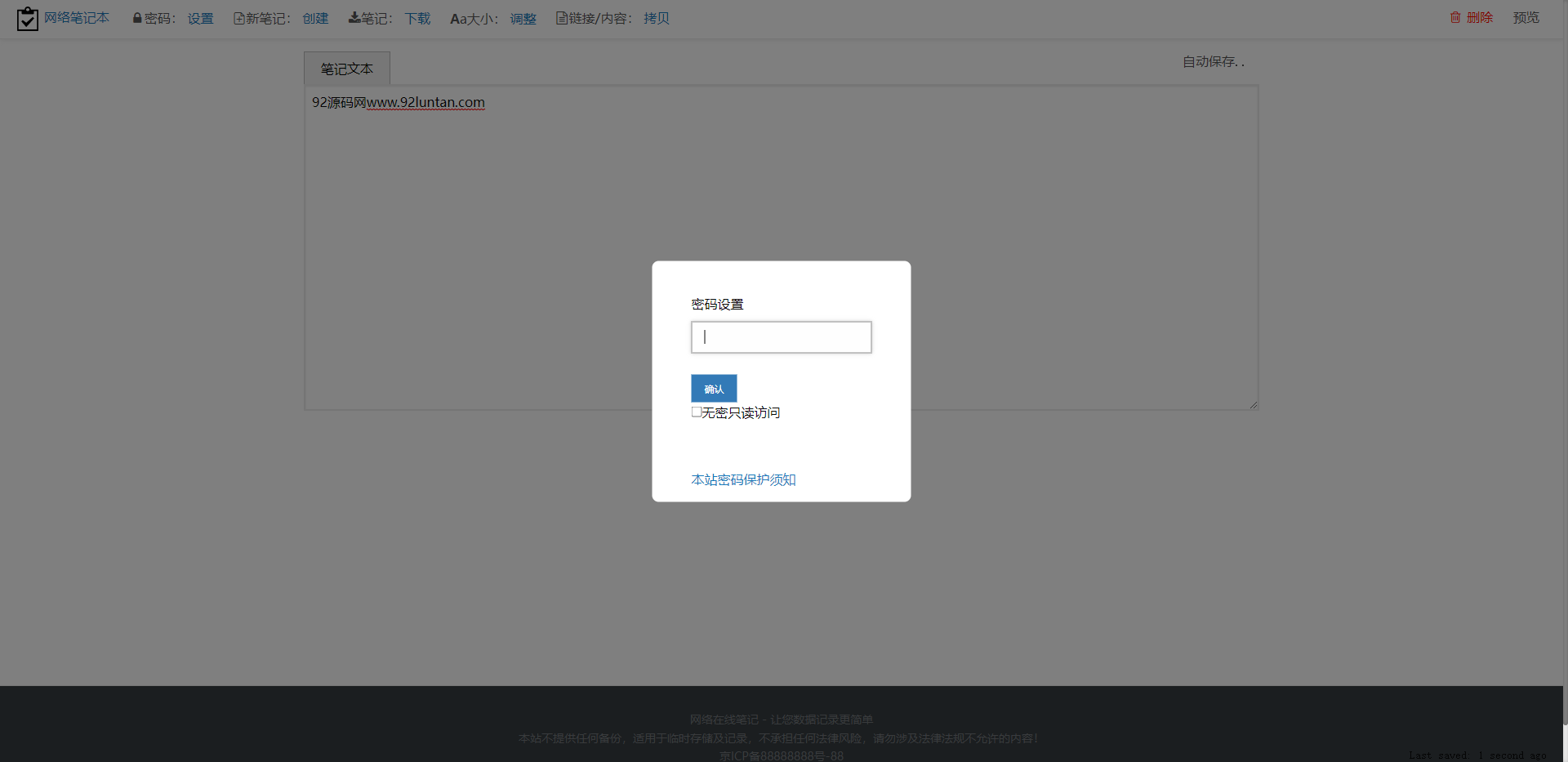Click the clipboard checkmark logo icon
Viewport: 1568px width, 762px height.
tap(27, 19)
